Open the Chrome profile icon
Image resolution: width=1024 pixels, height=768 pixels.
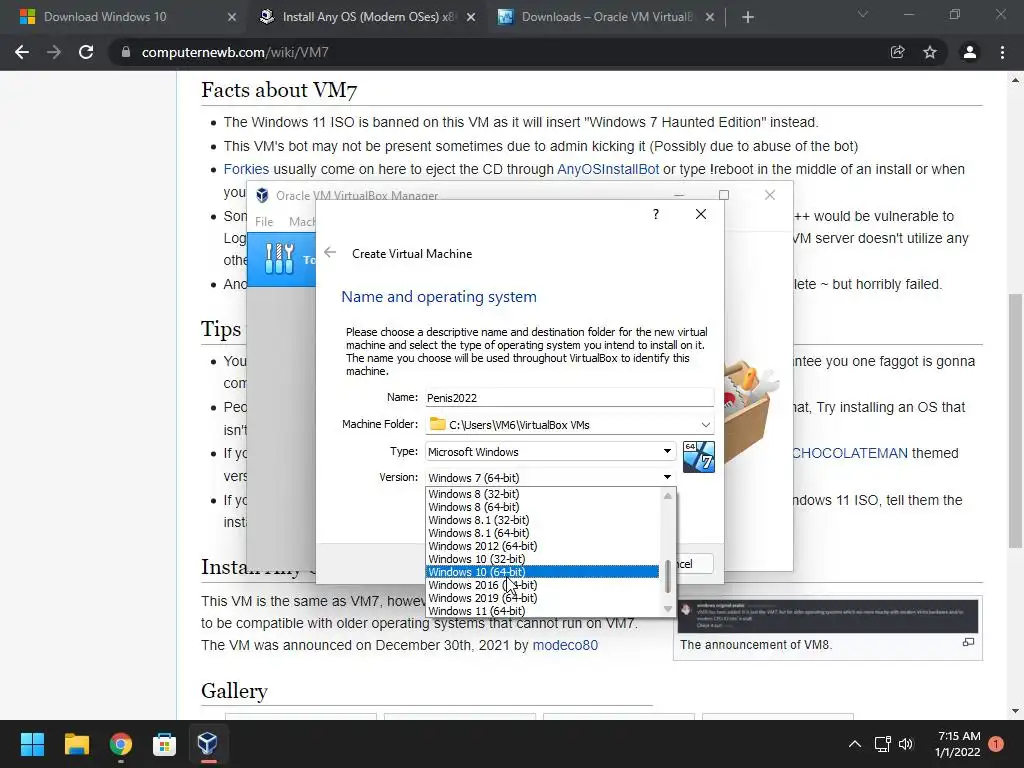coord(970,52)
